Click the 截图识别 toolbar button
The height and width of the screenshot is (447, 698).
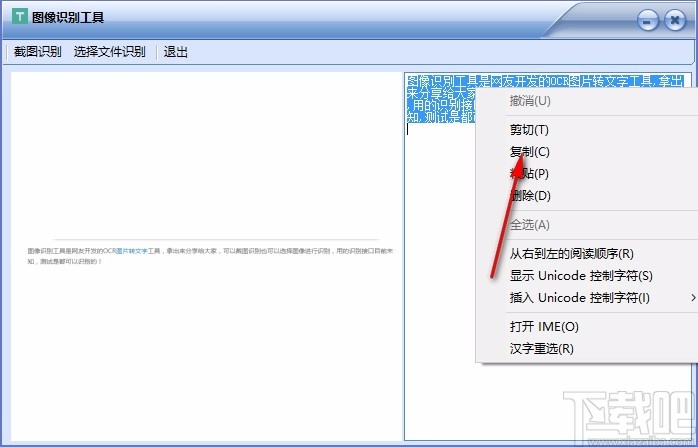(x=37, y=52)
